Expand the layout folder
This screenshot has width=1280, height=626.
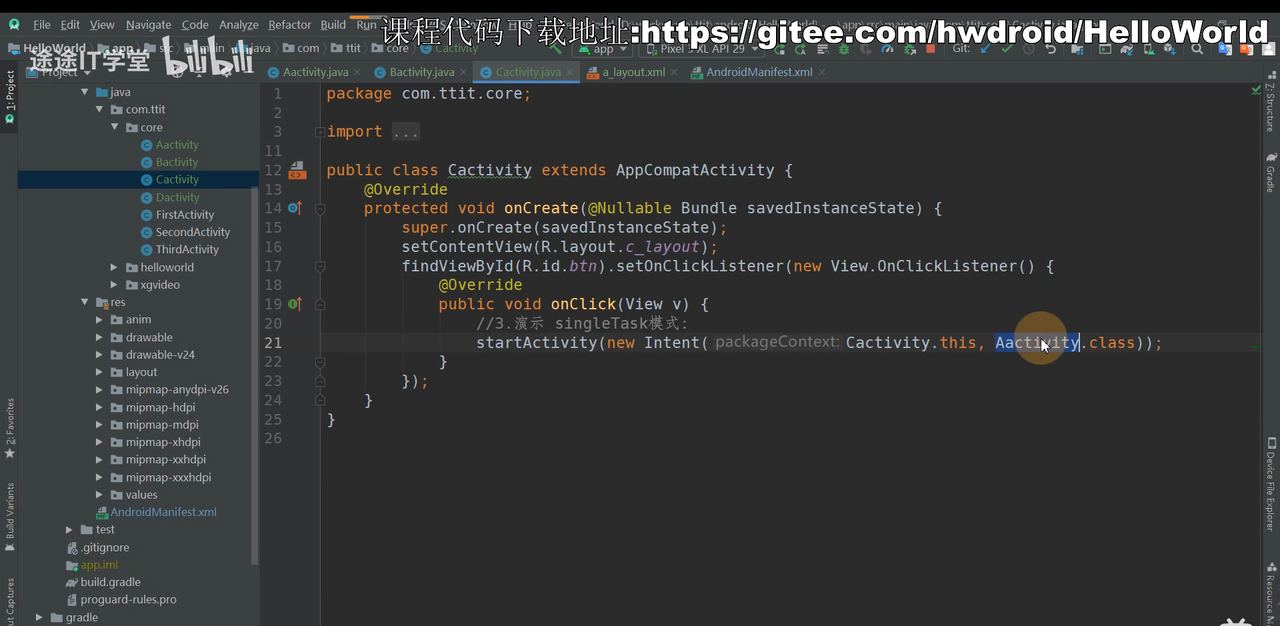pyautogui.click(x=100, y=372)
